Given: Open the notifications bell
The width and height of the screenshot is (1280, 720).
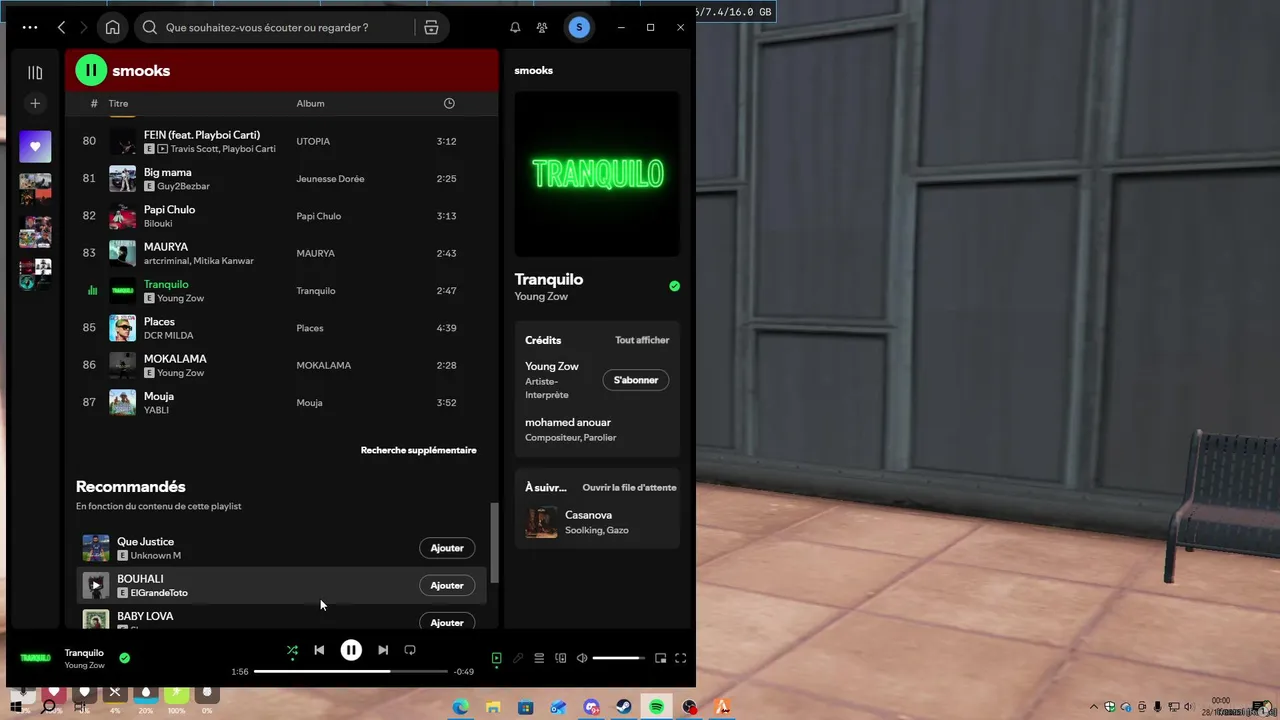Looking at the screenshot, I should (515, 28).
